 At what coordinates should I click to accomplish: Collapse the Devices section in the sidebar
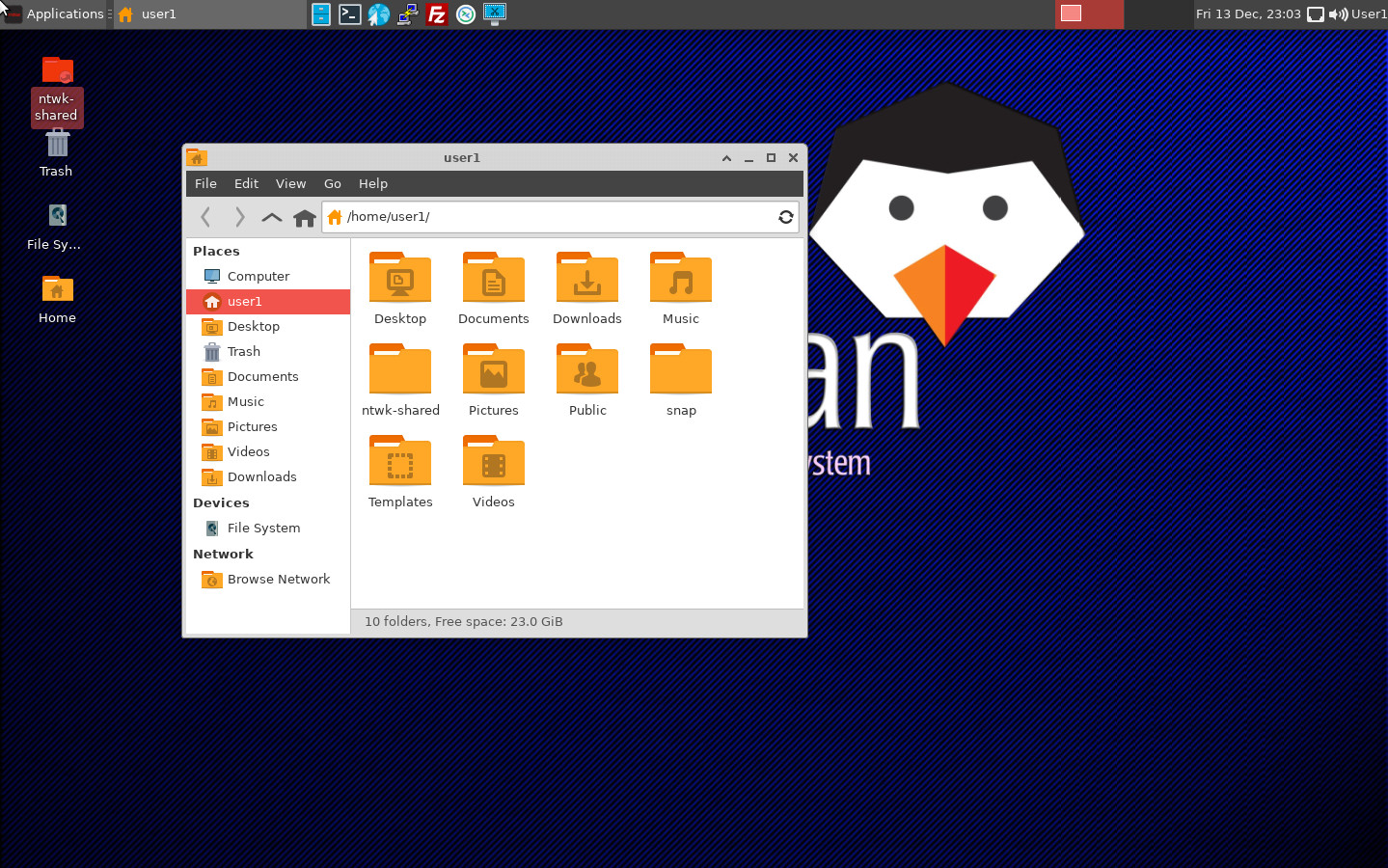221,502
